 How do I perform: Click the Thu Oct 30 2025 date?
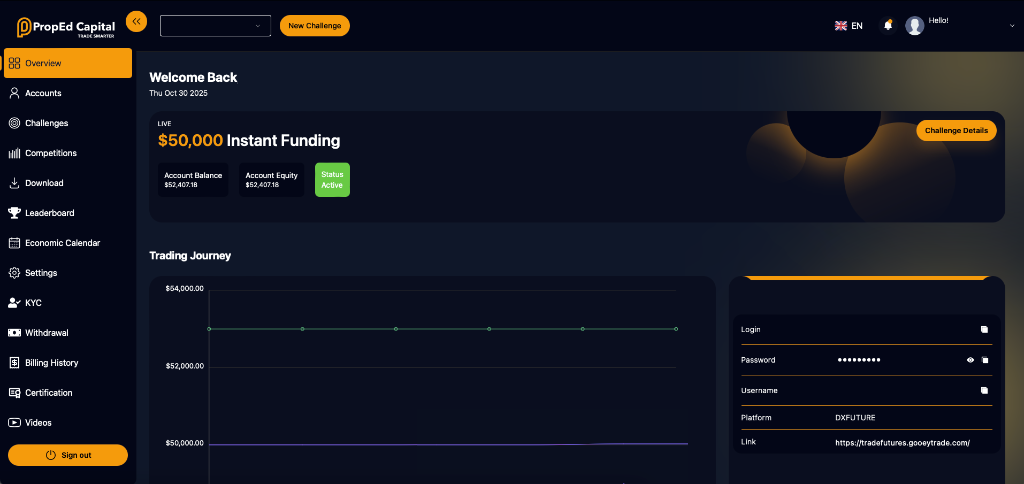click(x=178, y=93)
